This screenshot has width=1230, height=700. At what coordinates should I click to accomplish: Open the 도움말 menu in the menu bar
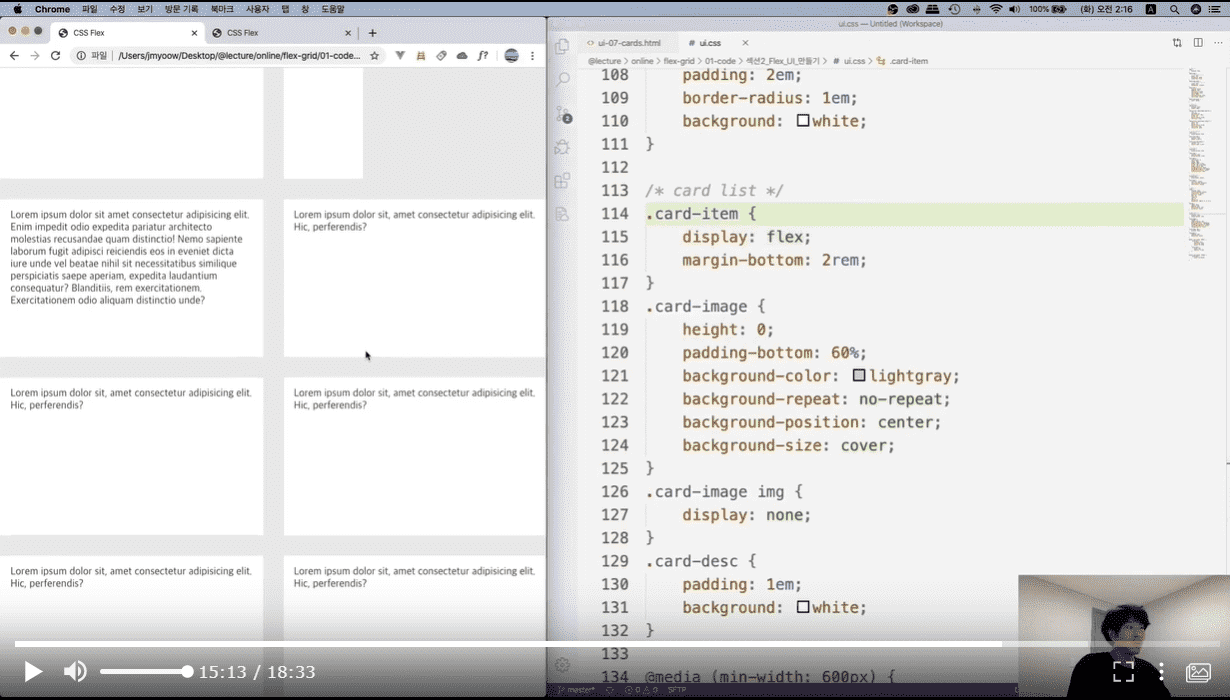tap(332, 9)
